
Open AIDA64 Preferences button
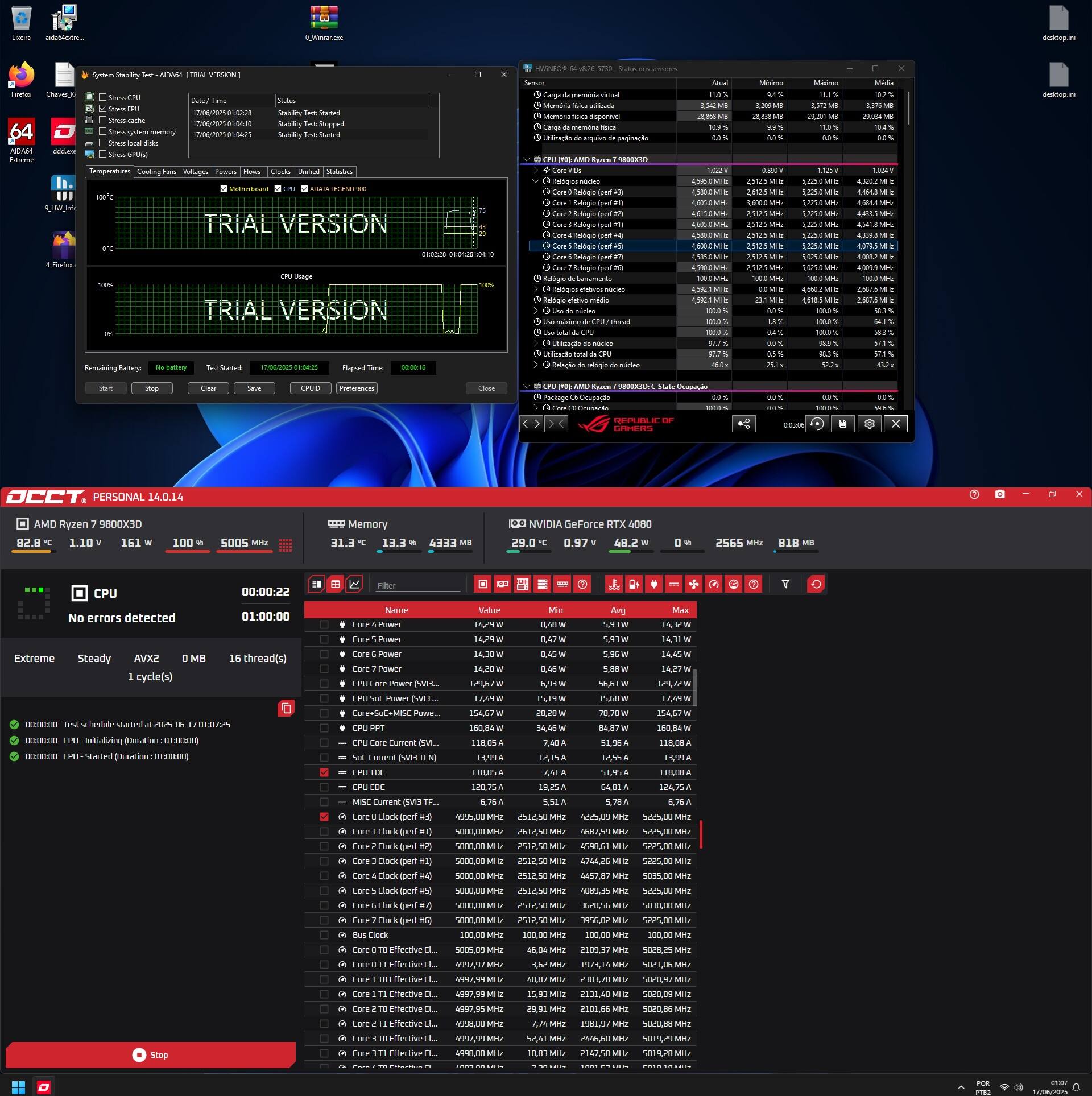(x=357, y=388)
